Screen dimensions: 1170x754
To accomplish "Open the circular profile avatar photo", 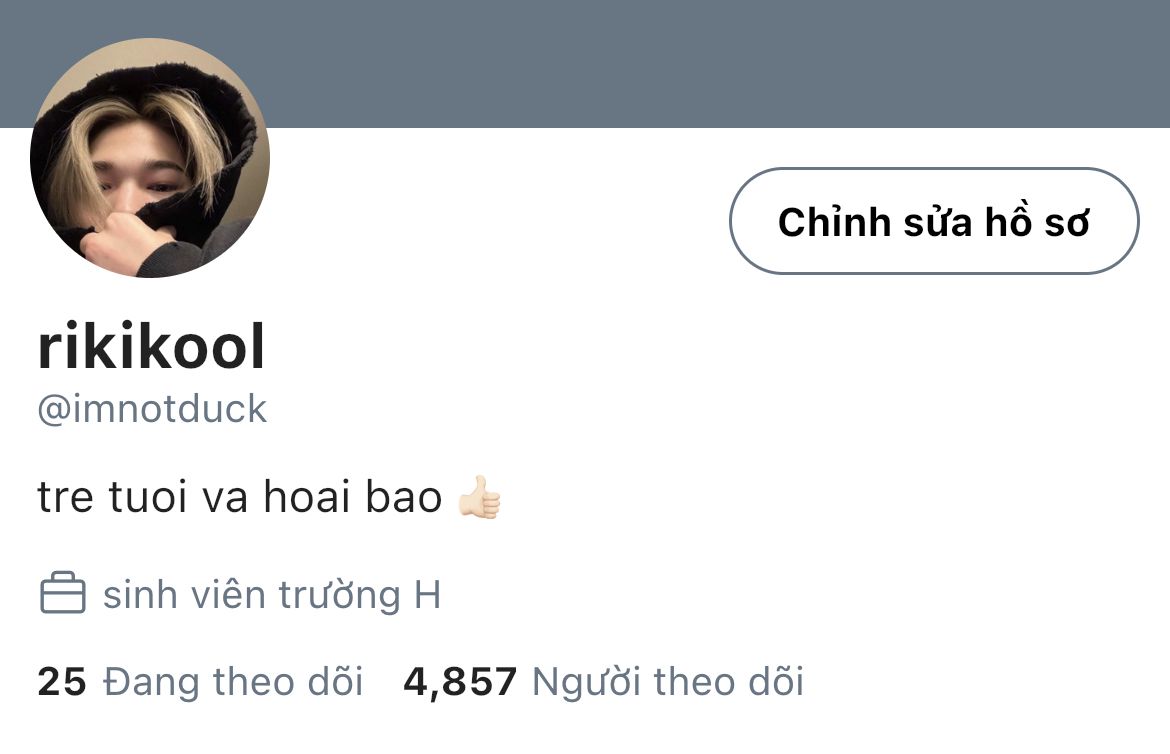I will [x=149, y=158].
